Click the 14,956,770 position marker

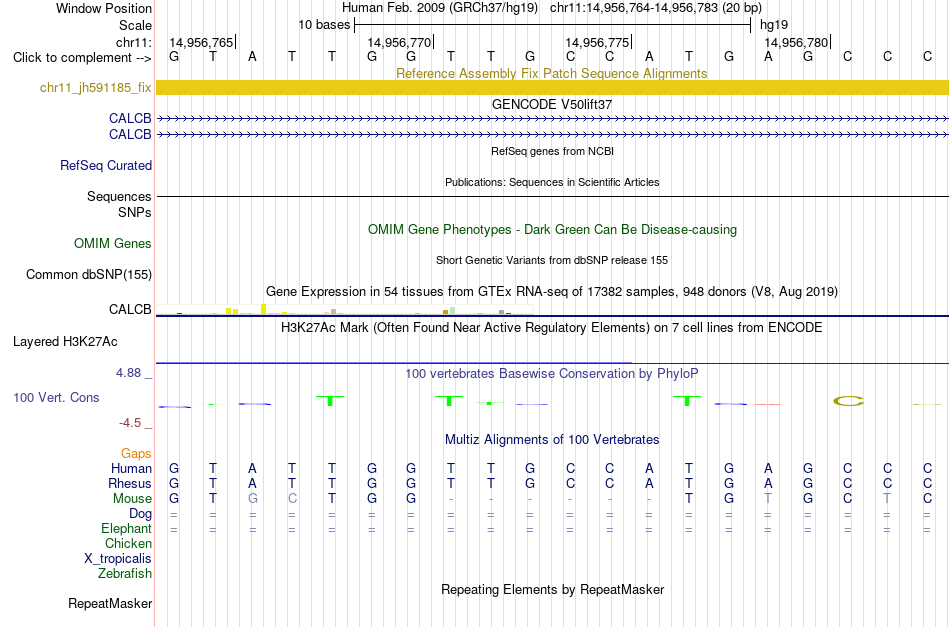[399, 42]
